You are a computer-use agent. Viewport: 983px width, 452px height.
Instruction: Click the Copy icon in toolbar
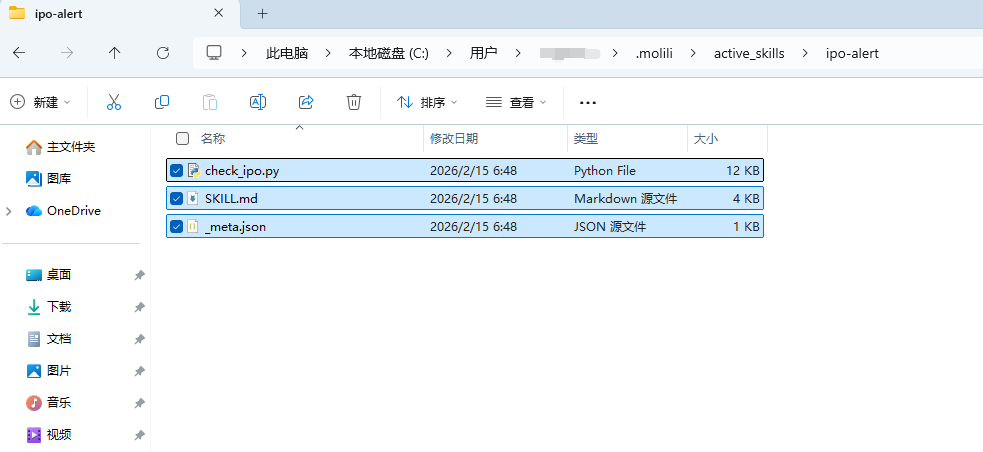click(x=162, y=102)
